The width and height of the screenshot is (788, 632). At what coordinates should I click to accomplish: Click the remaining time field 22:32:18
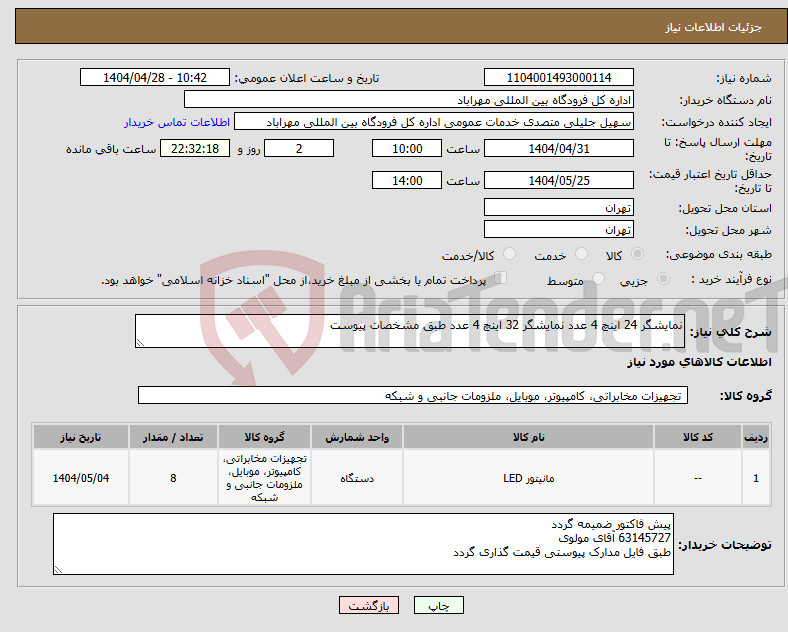pos(195,149)
